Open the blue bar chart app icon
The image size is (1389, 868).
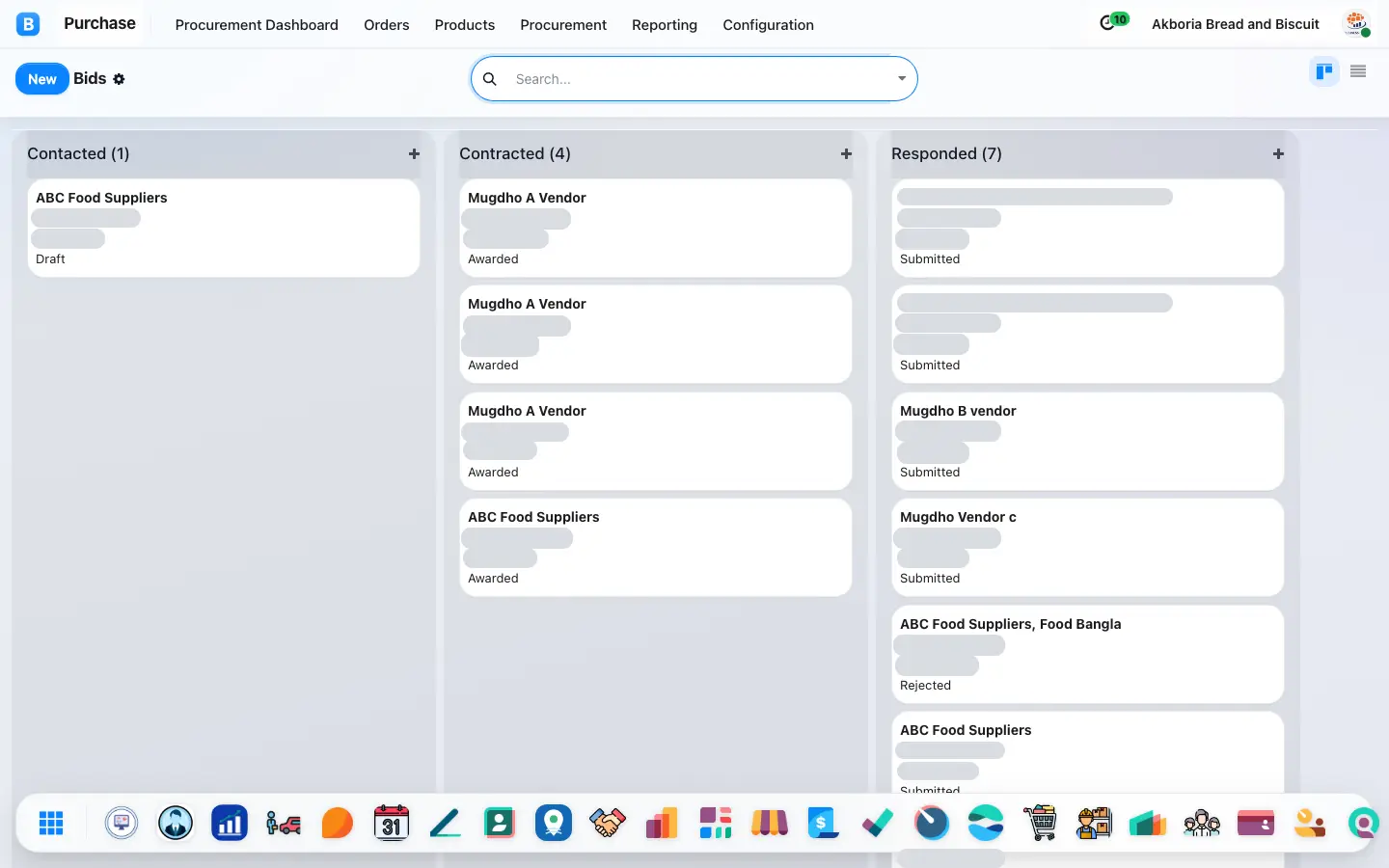[230, 823]
